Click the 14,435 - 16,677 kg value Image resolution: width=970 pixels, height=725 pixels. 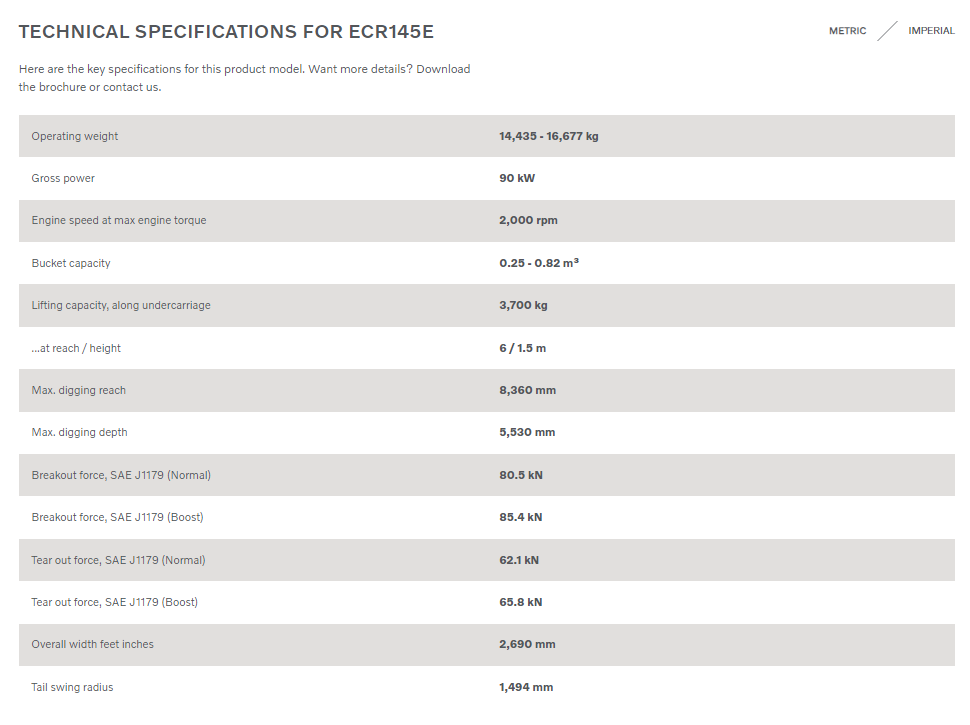(x=549, y=136)
